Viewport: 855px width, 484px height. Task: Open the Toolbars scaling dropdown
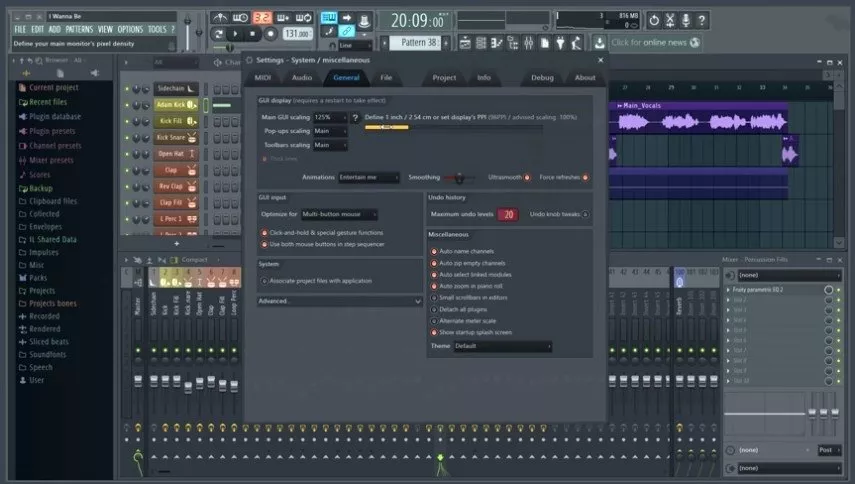coord(330,145)
